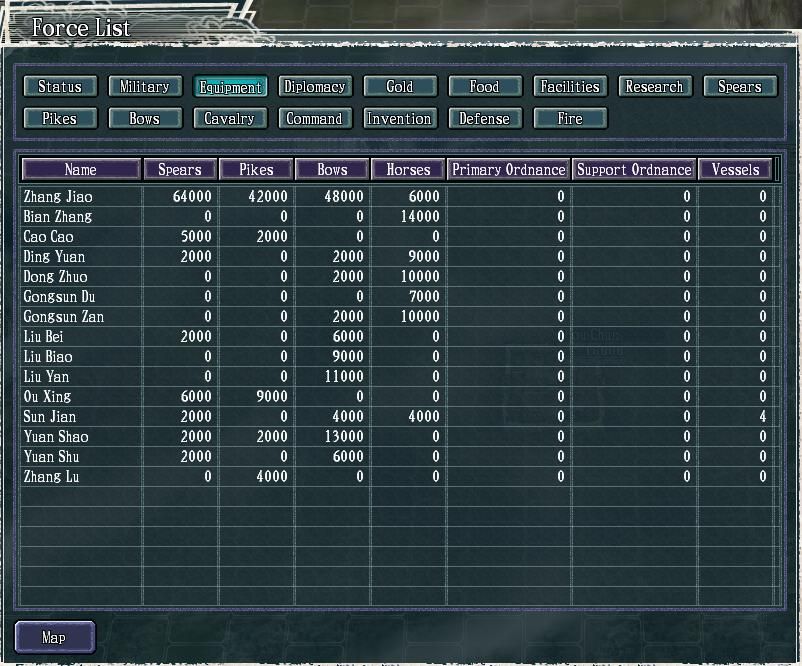The height and width of the screenshot is (666, 802).
Task: View the Research tab
Action: click(655, 87)
